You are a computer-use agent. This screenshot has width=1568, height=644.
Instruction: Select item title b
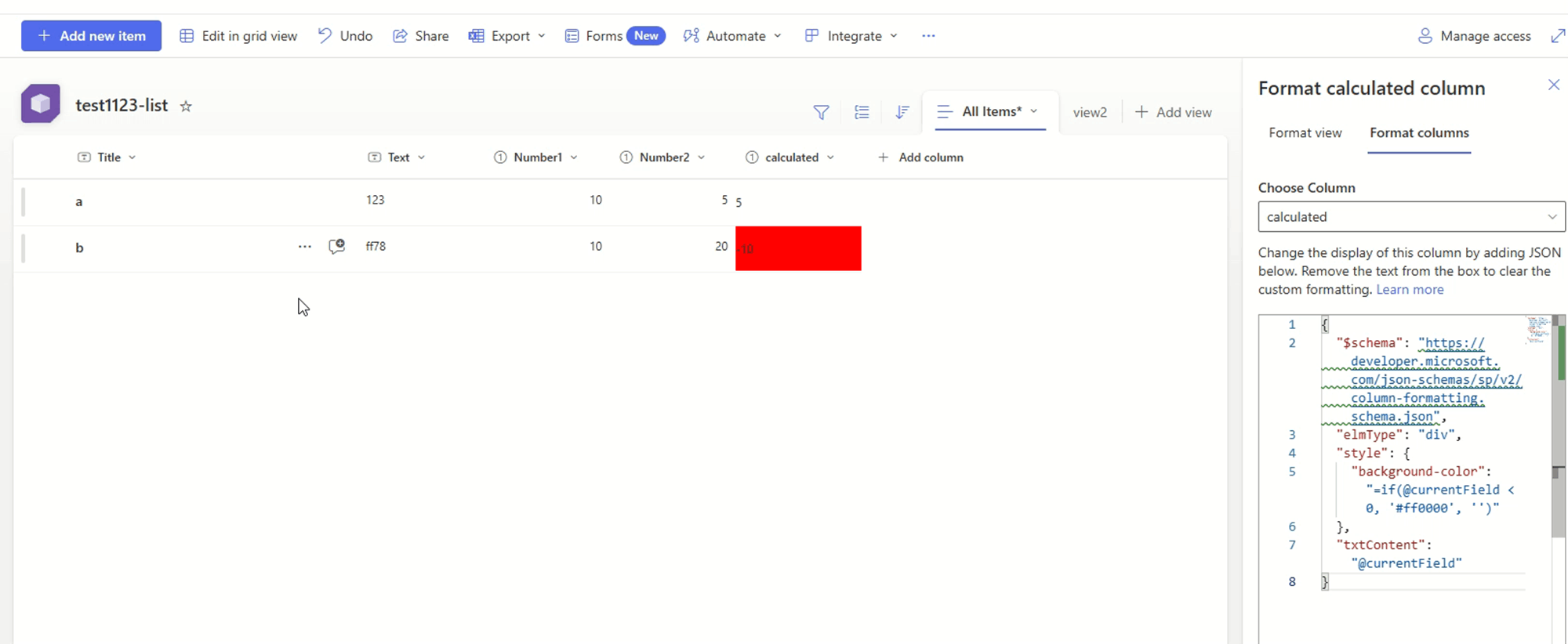[79, 248]
